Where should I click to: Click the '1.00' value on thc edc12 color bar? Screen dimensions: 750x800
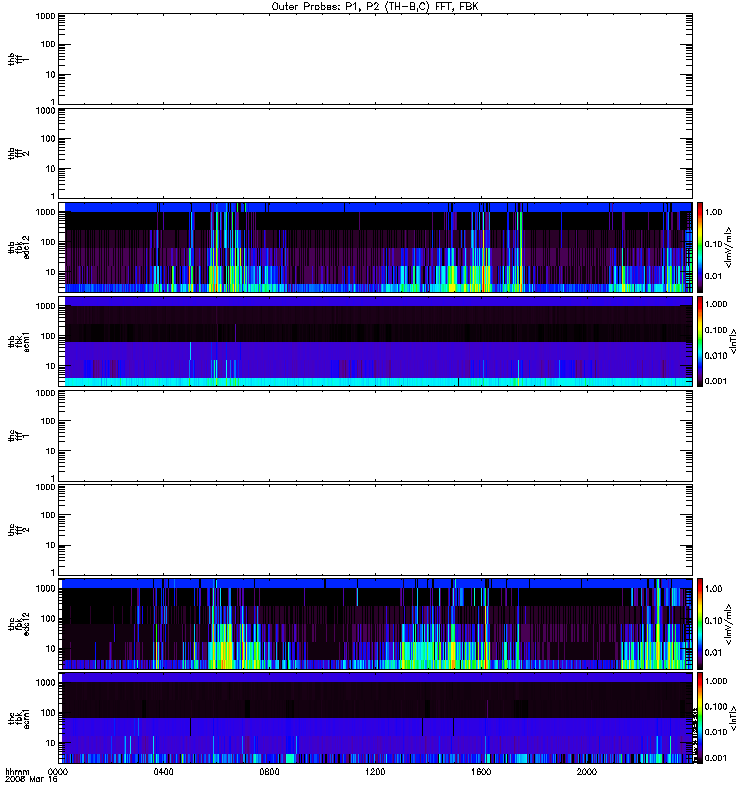pos(713,589)
